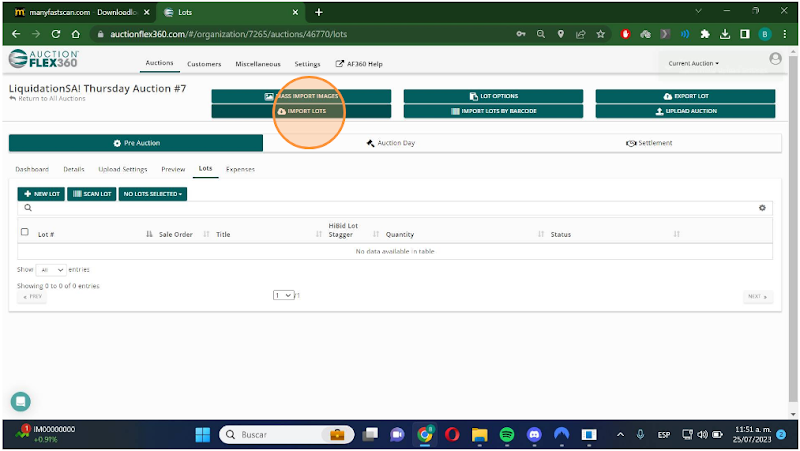The image size is (800, 451).
Task: Click the Import Lots button
Action: pyautogui.click(x=300, y=111)
